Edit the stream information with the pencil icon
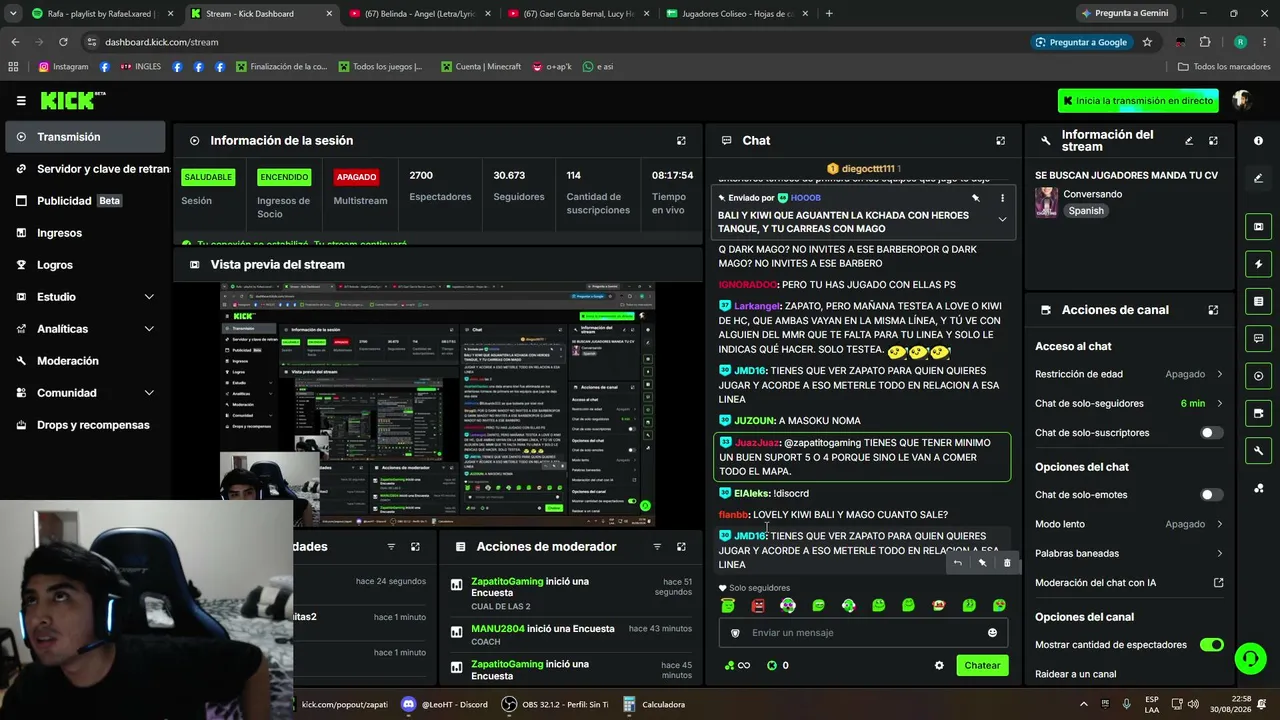This screenshot has width=1280, height=720. (x=1189, y=141)
